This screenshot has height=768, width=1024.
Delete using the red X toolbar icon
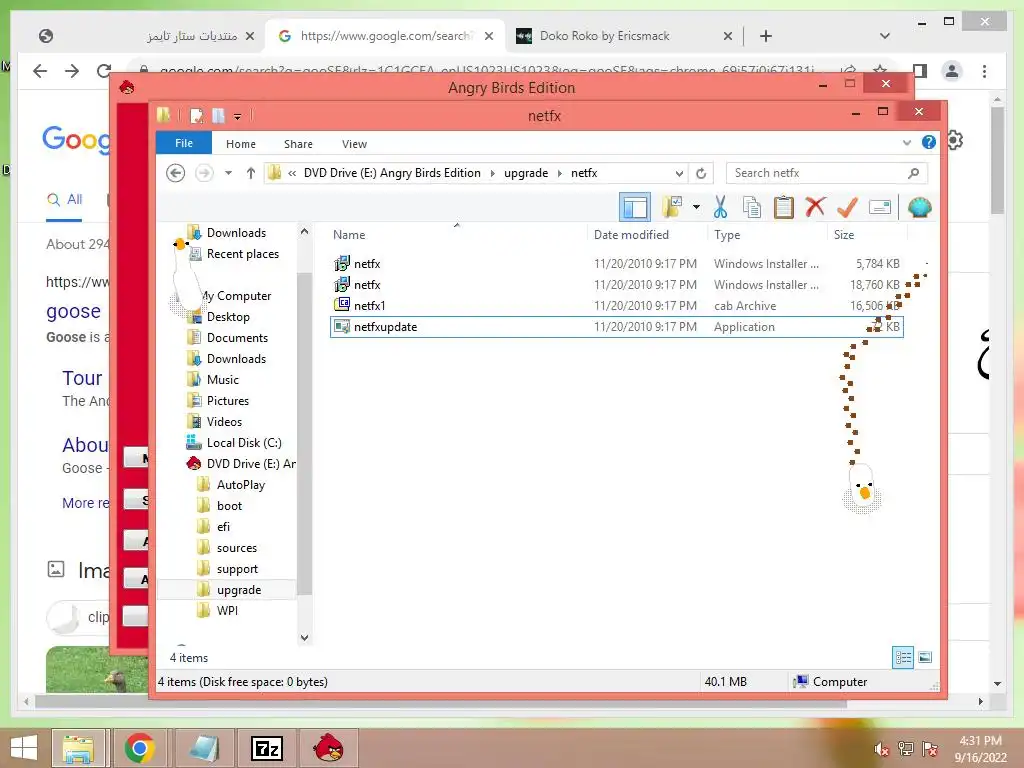coord(815,208)
